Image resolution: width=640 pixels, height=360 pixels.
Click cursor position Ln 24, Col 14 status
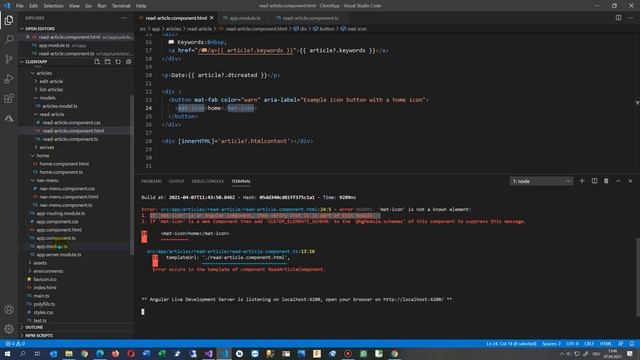pyautogui.click(x=511, y=344)
